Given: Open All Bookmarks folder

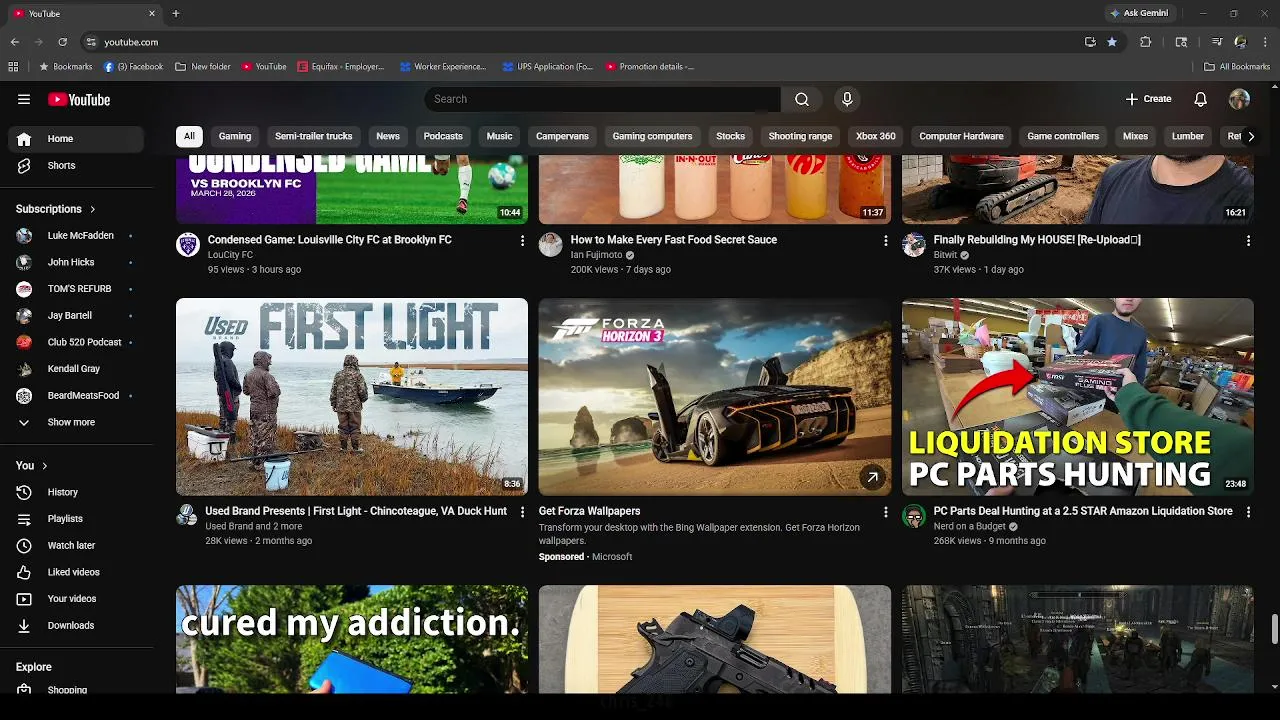Looking at the screenshot, I should tap(1237, 67).
